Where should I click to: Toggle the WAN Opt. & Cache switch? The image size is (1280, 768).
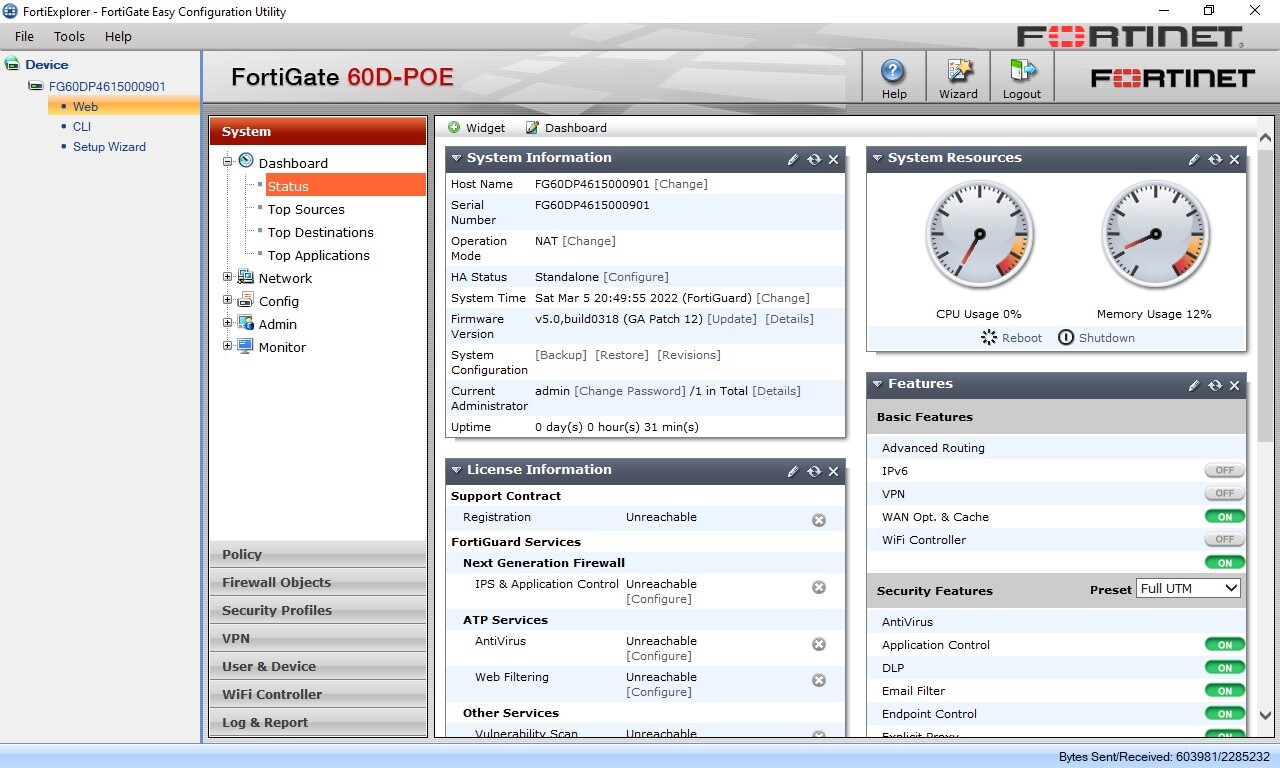tap(1225, 517)
